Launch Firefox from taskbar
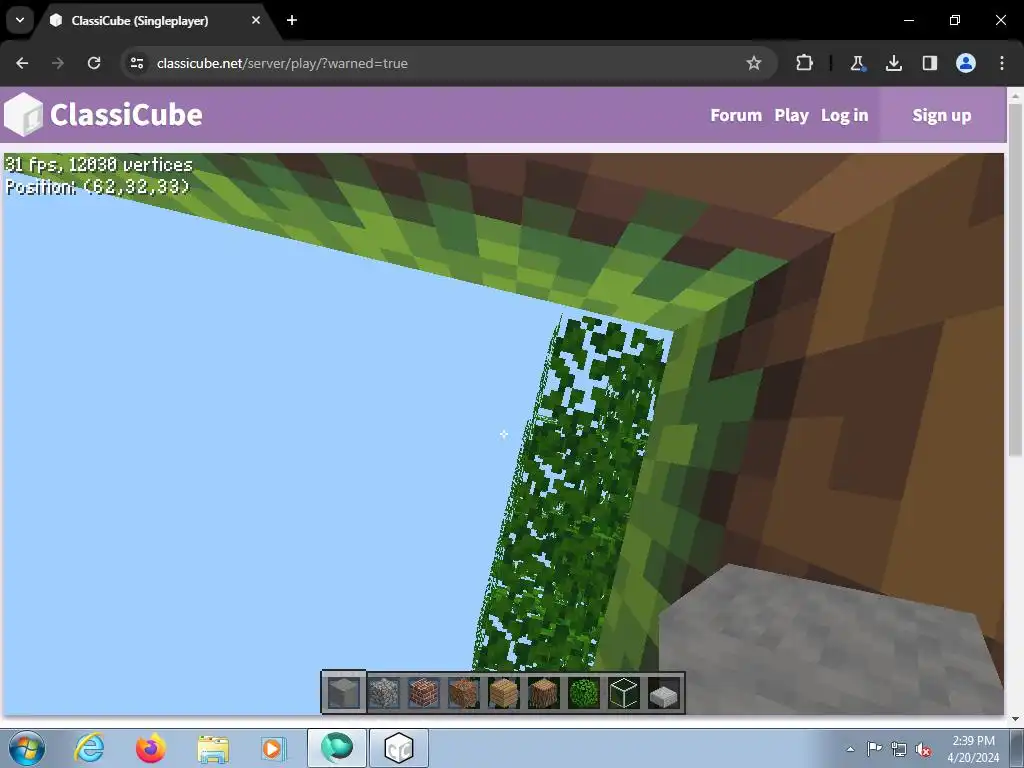 [x=150, y=748]
